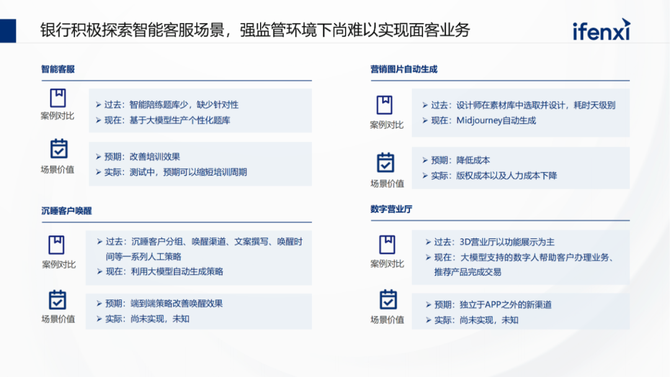The image size is (670, 377).
Task: Click the 场景价值 label under 沉睡客户唤醒
Action: click(58, 319)
